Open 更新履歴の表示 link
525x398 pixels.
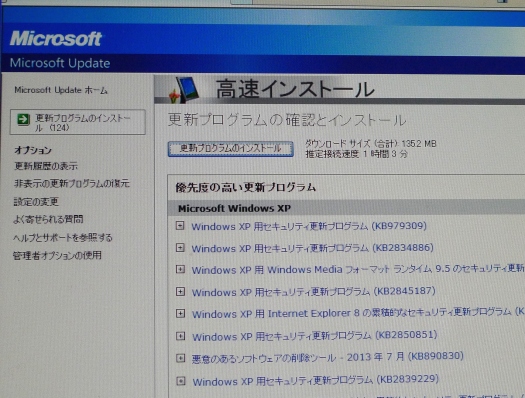(46, 166)
